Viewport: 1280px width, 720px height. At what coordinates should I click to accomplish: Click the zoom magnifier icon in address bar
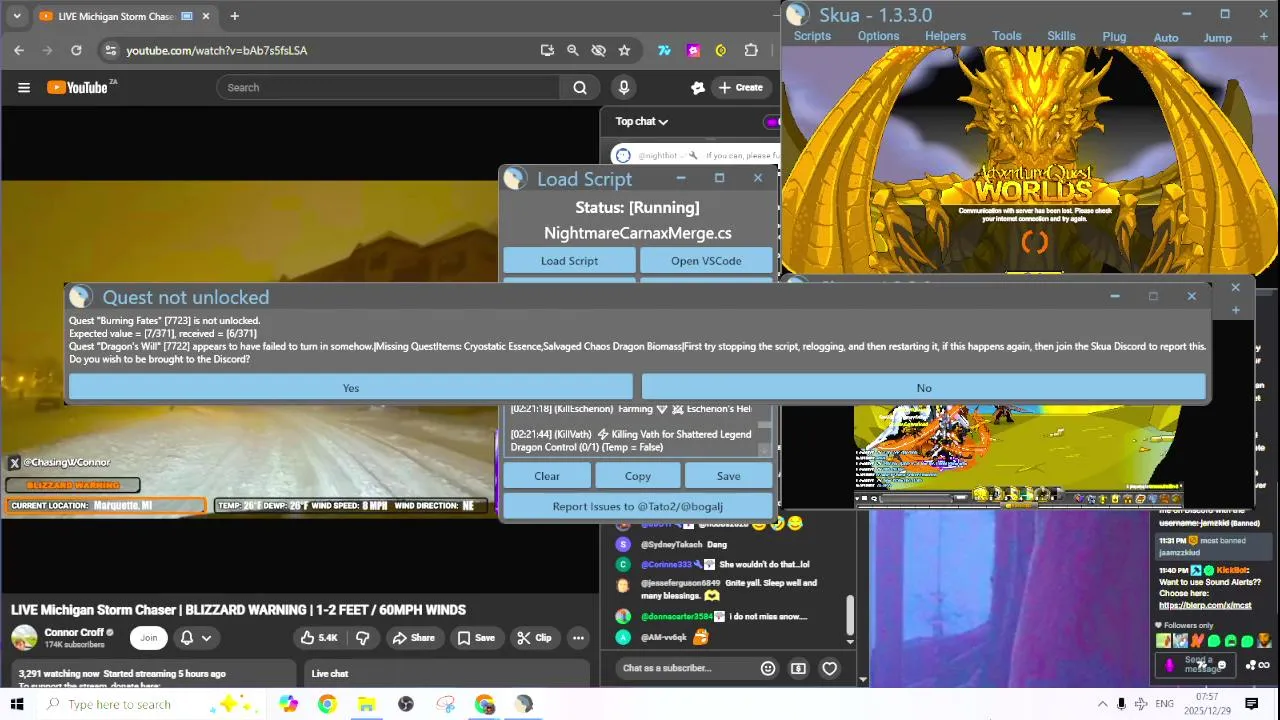tap(573, 50)
